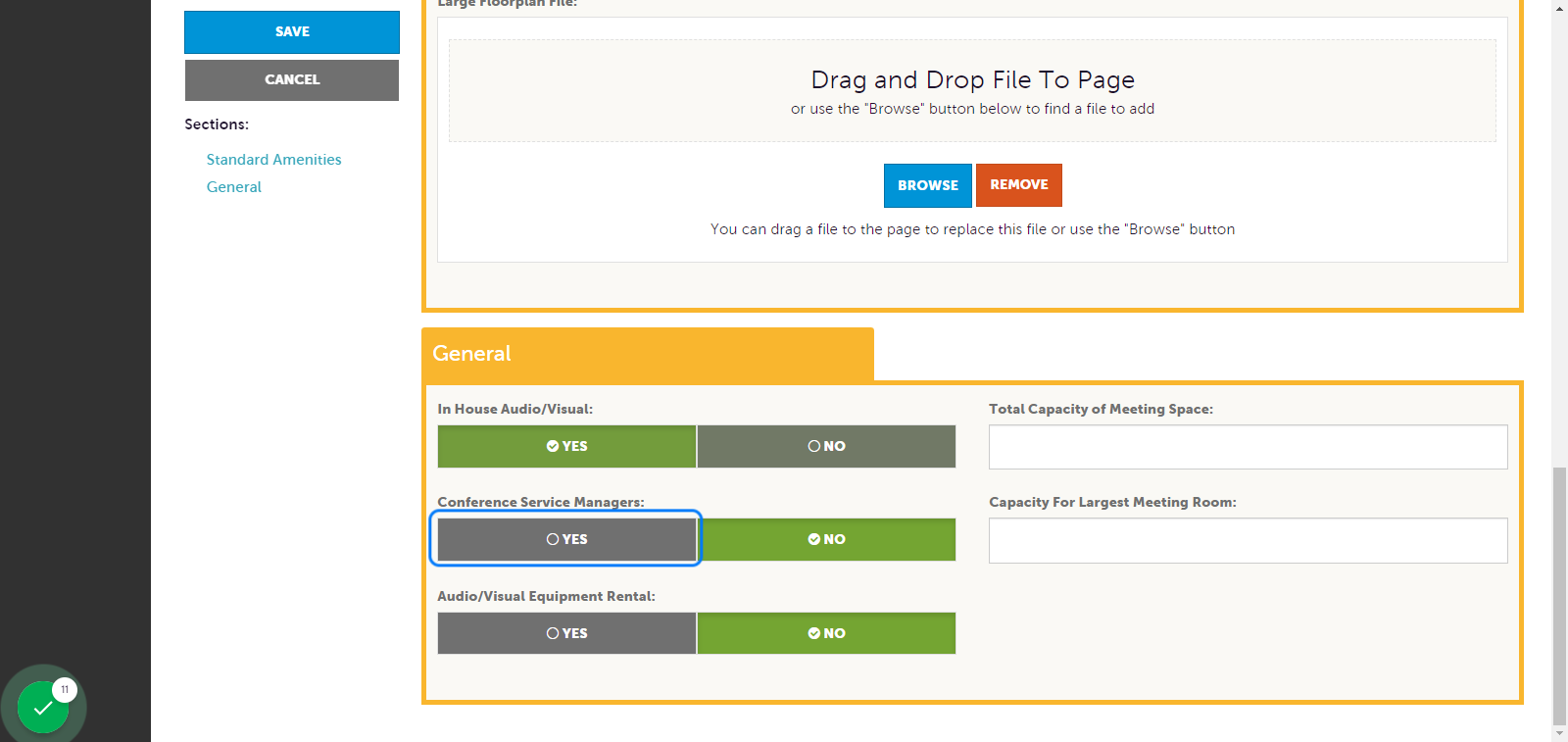Select YES for In House Audio/Visual
This screenshot has height=742, width=1568.
click(x=566, y=446)
